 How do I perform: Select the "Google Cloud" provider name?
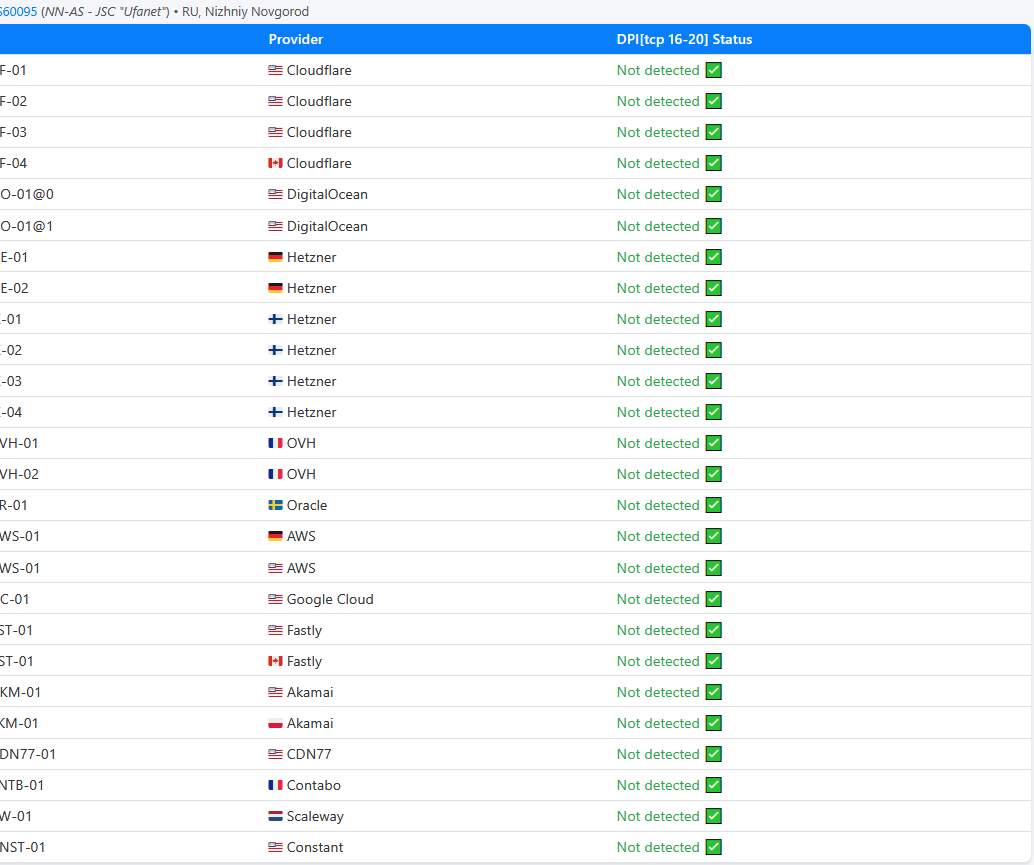tap(330, 599)
